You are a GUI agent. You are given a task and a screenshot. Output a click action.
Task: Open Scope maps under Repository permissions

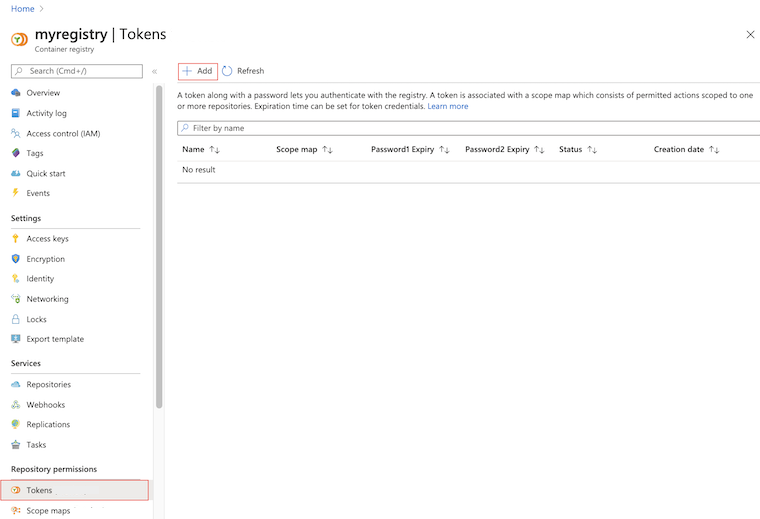(48, 510)
